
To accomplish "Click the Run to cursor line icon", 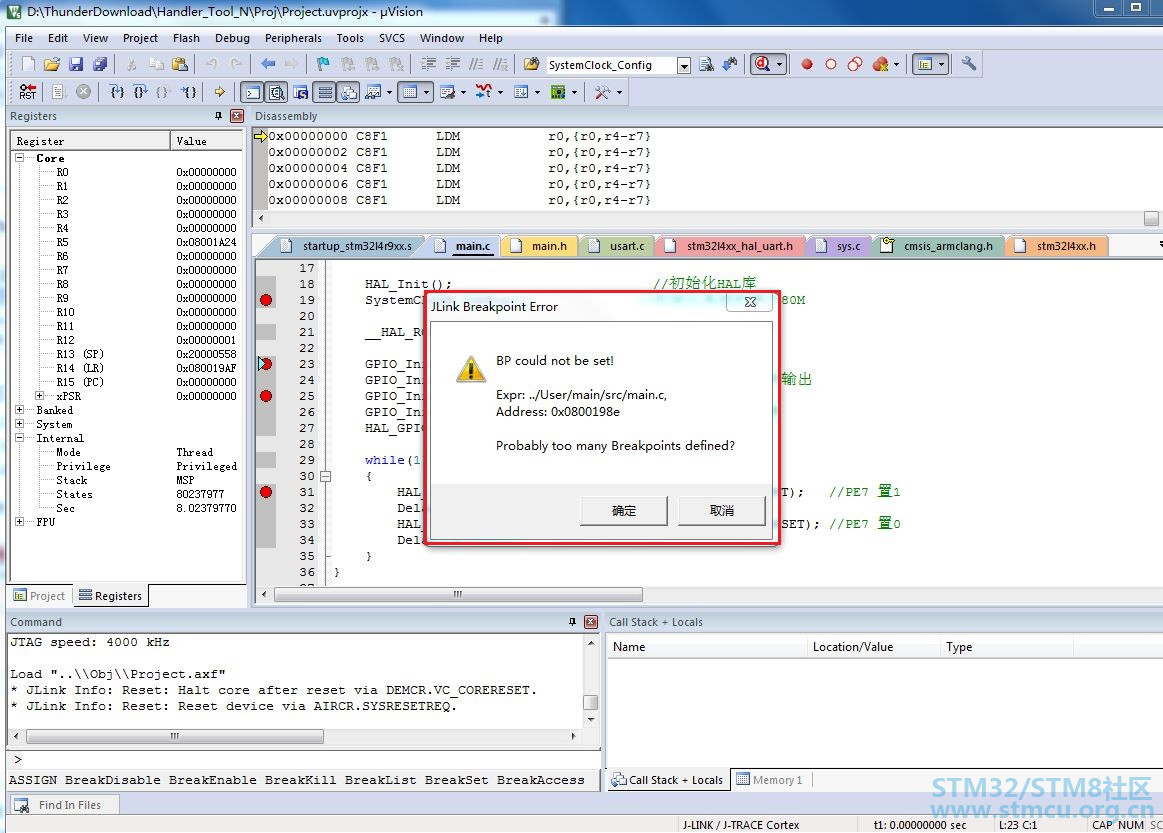I will [x=190, y=92].
